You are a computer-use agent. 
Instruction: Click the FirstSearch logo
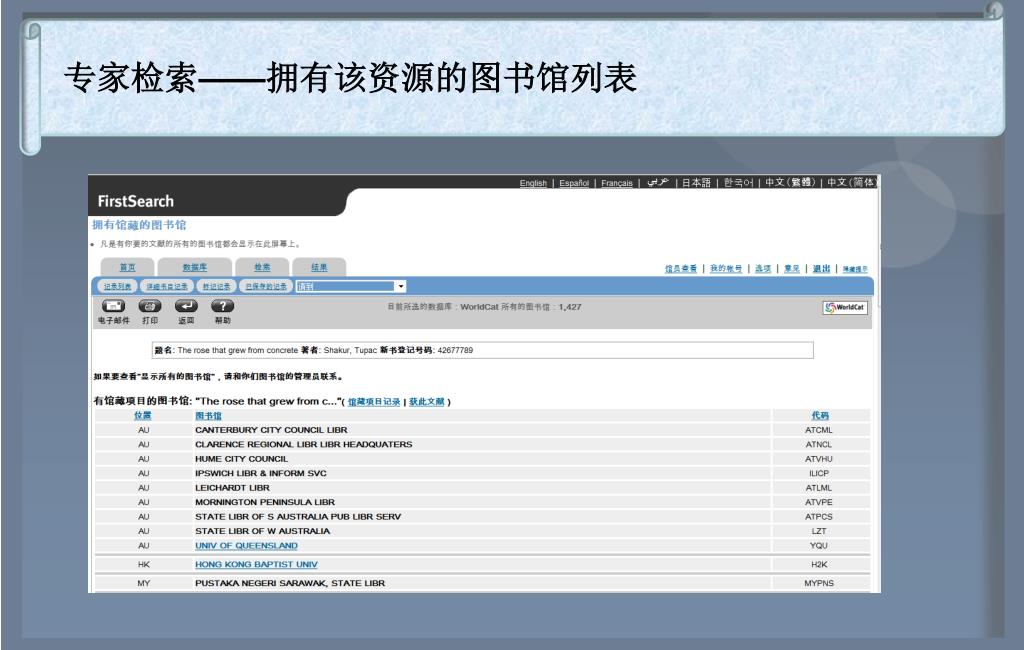pyautogui.click(x=136, y=201)
